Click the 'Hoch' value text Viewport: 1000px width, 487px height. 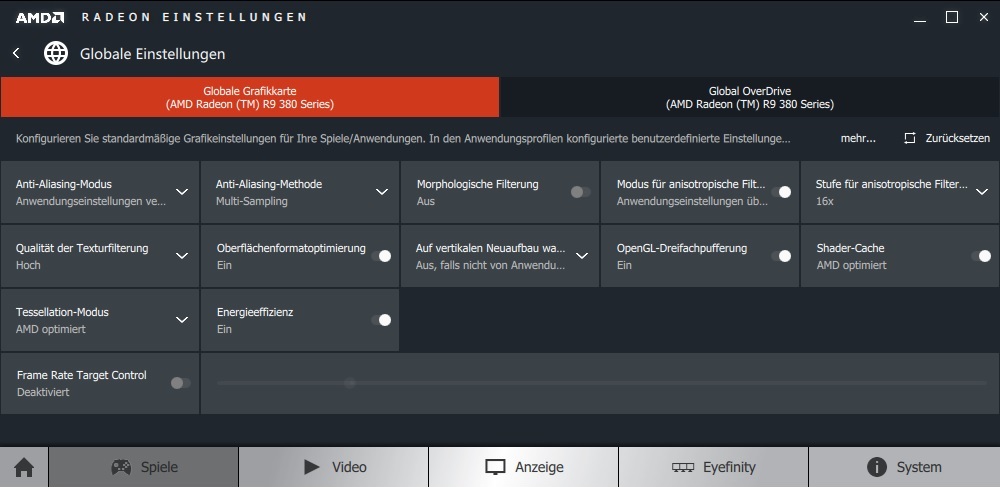click(x=28, y=265)
